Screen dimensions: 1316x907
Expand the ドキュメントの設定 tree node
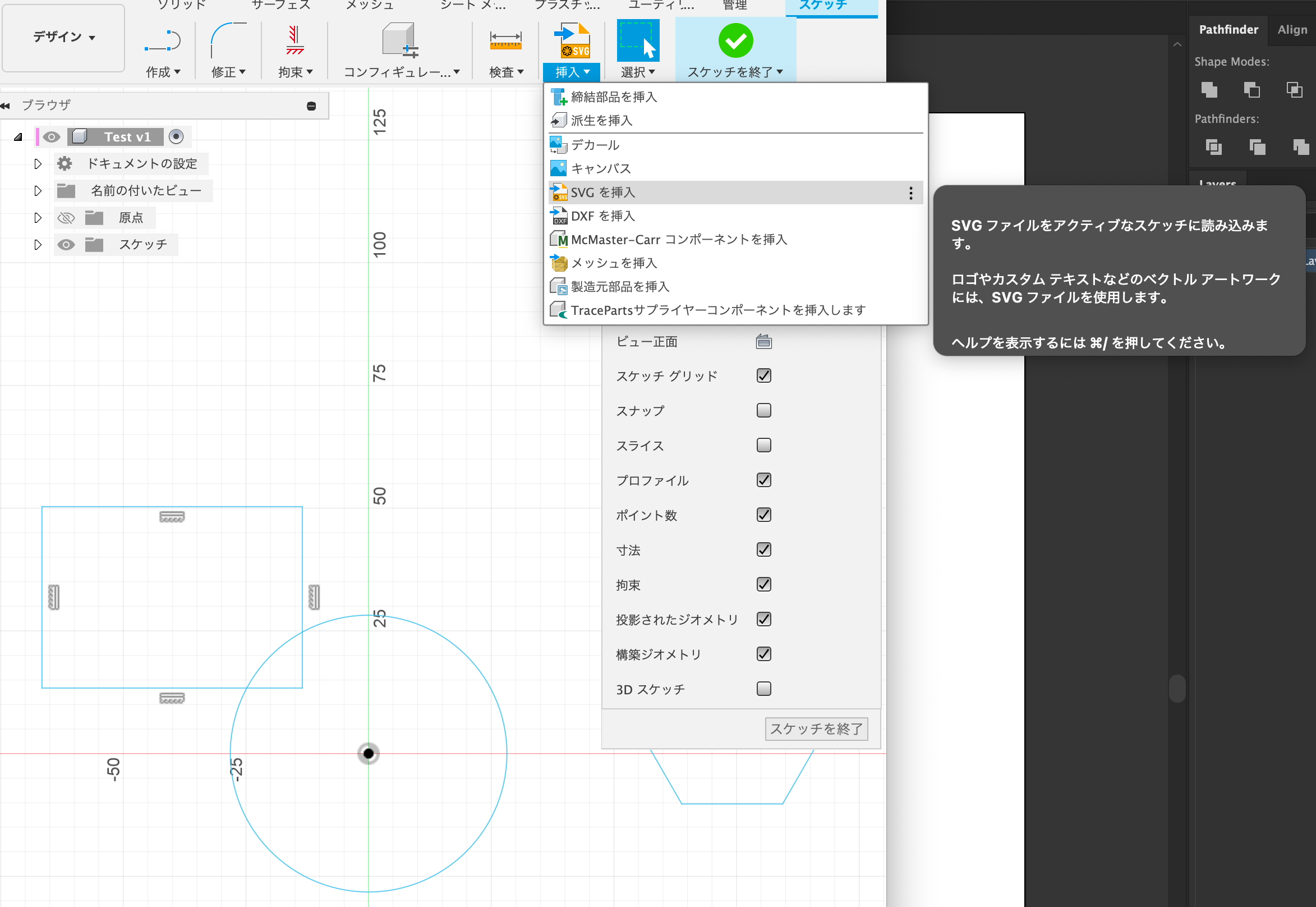(38, 164)
